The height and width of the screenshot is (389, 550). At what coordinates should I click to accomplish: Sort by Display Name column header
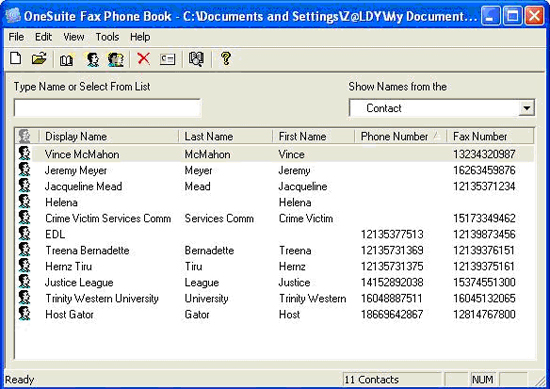click(x=109, y=136)
